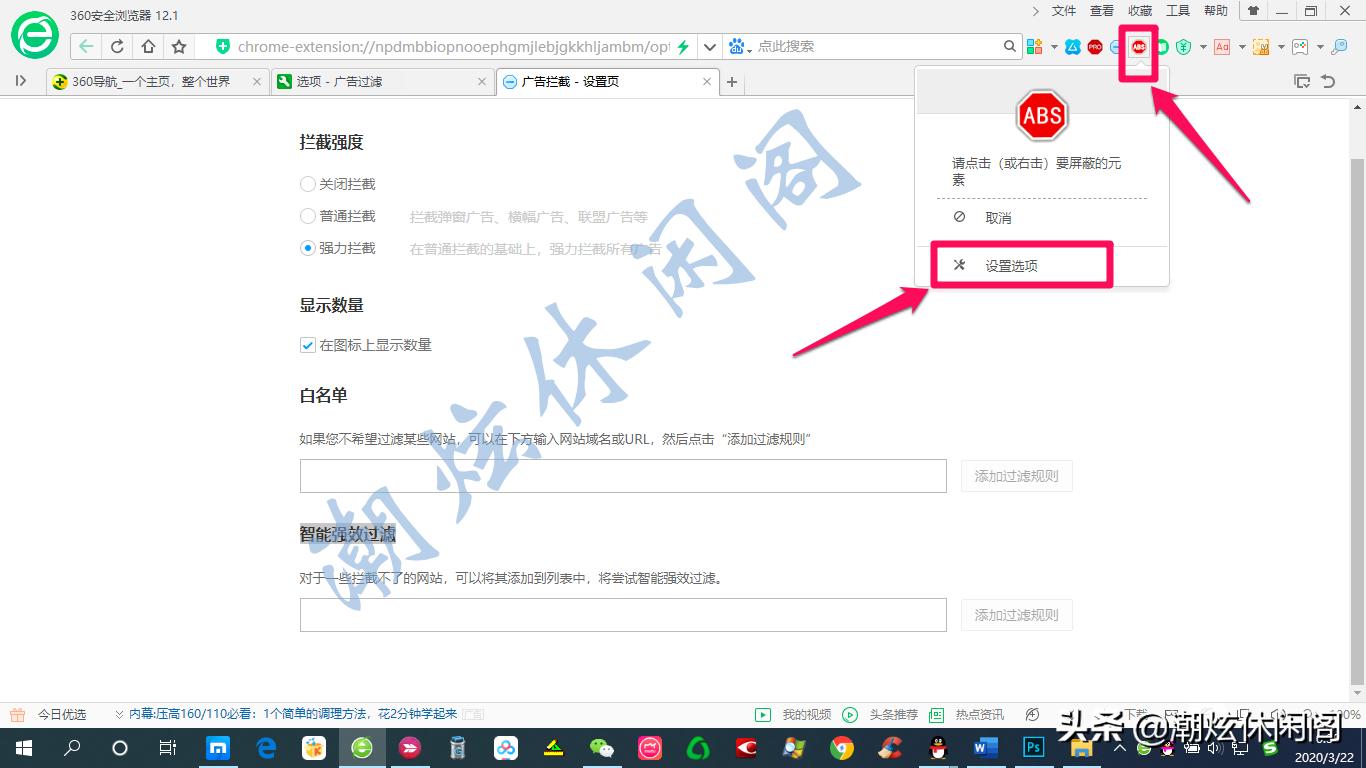This screenshot has width=1366, height=768.
Task: Uncheck 在图标上显示数量 checkbox
Action: coord(307,345)
